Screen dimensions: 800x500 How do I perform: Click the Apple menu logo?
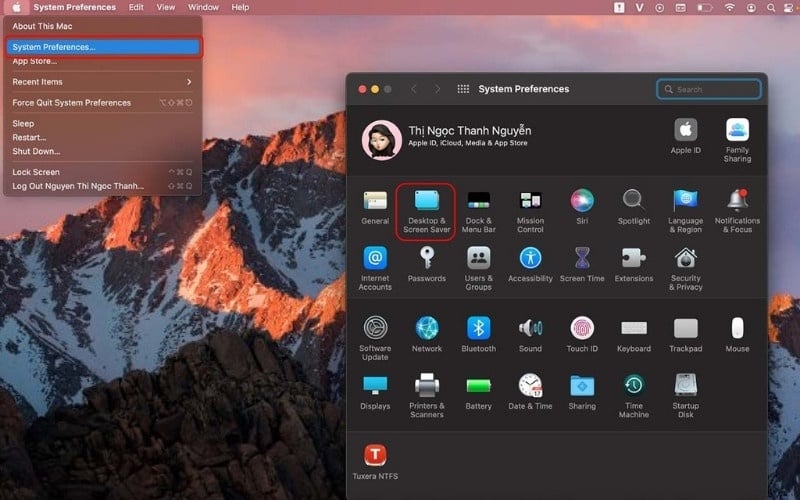tap(16, 7)
